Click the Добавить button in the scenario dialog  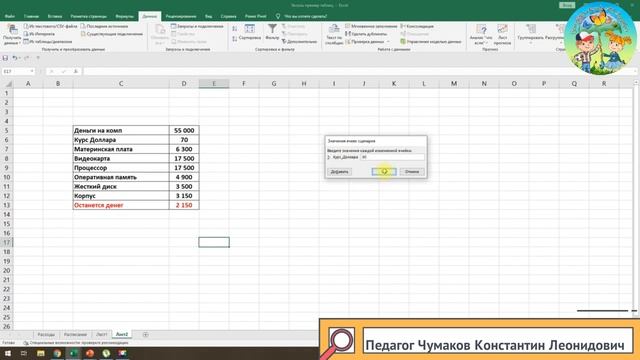(339, 172)
